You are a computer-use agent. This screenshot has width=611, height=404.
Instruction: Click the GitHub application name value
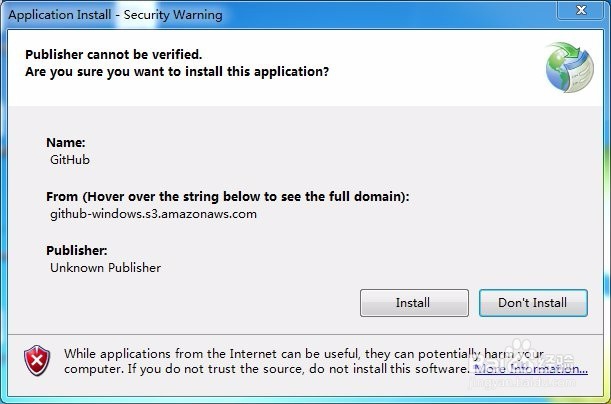click(70, 159)
